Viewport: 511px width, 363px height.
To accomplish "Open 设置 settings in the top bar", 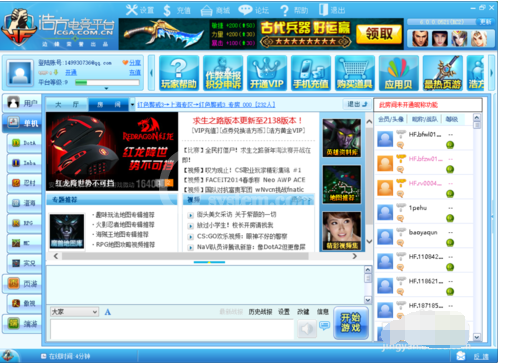I will coord(140,10).
